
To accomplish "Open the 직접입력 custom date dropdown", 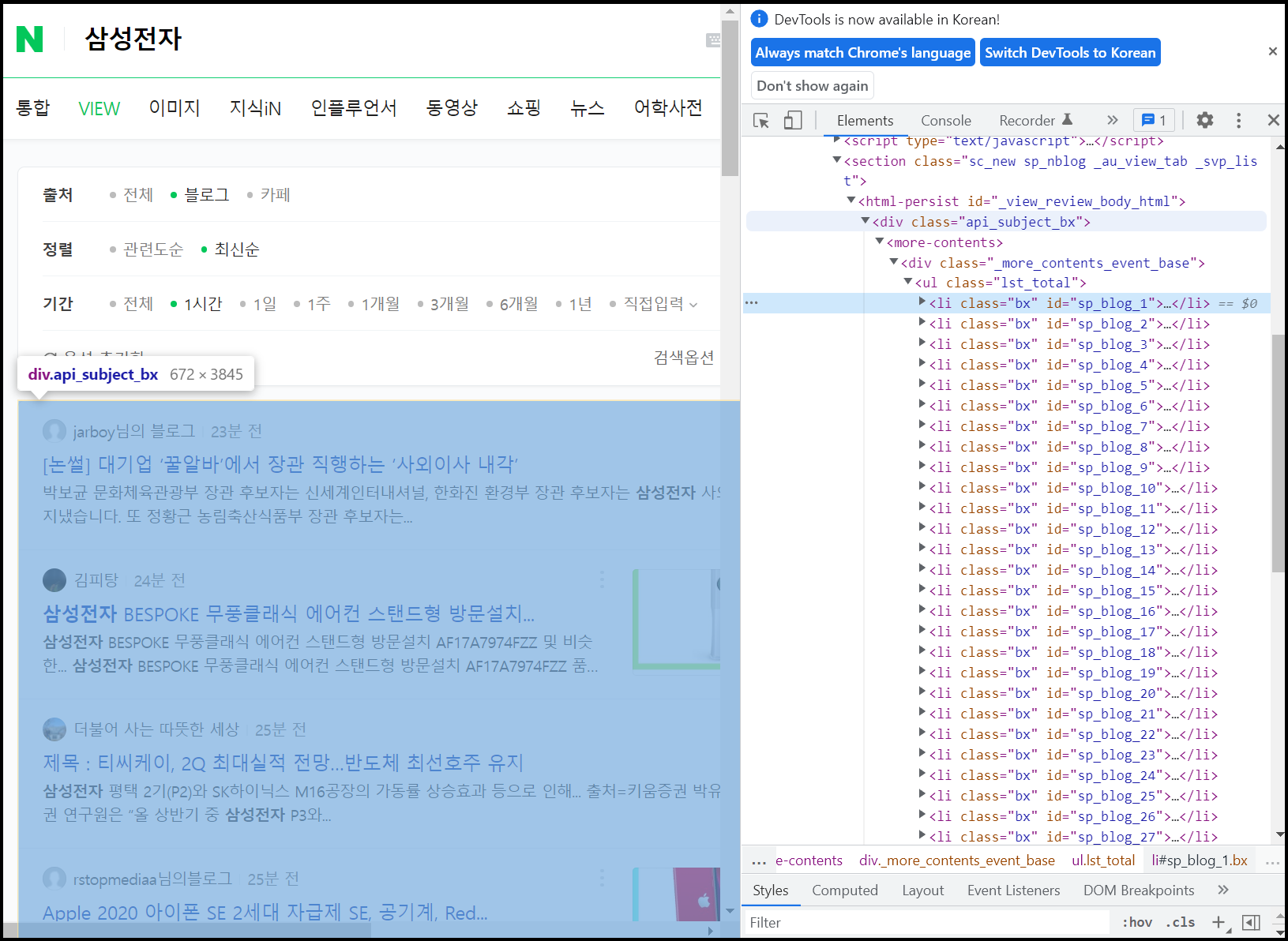I will click(654, 303).
